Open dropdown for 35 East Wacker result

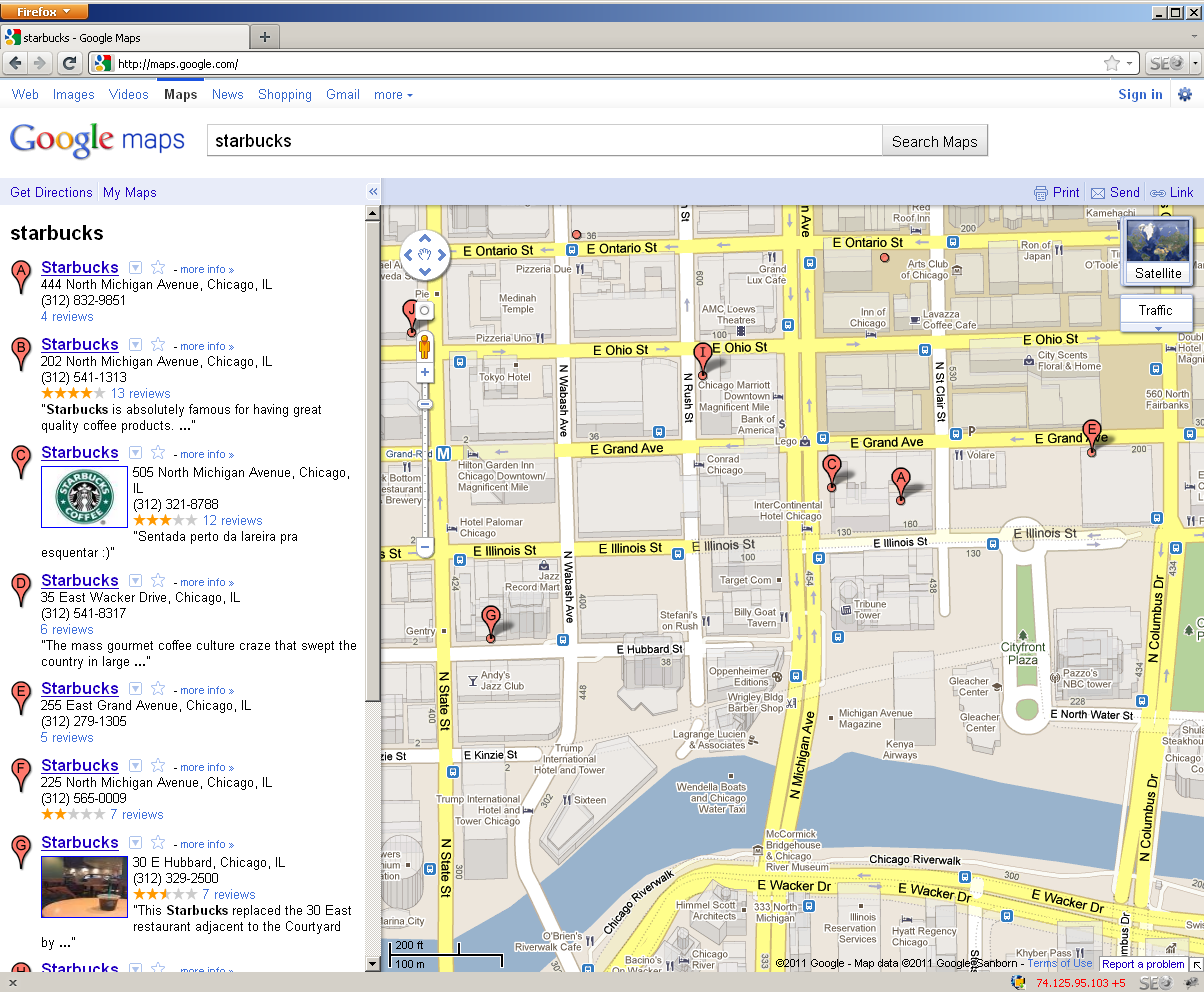(135, 581)
